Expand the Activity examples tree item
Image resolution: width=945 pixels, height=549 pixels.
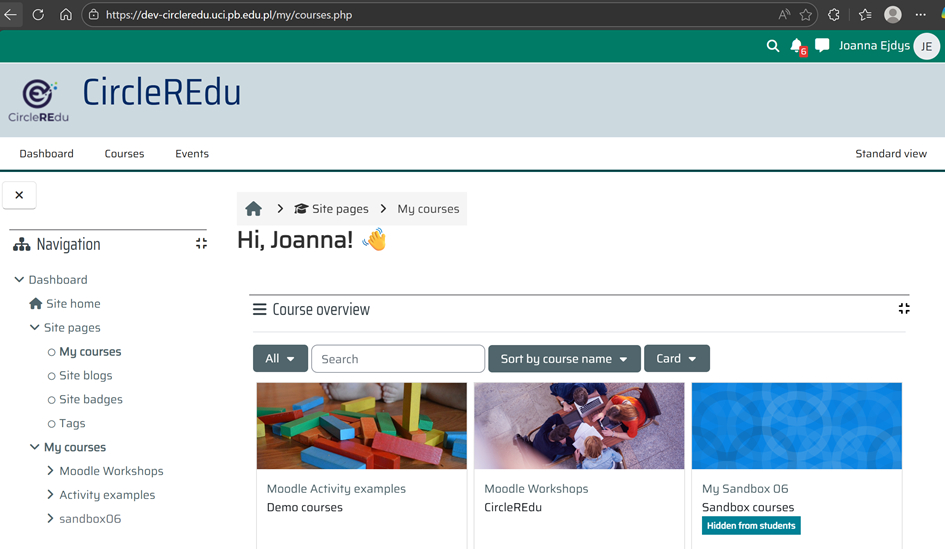coord(50,495)
